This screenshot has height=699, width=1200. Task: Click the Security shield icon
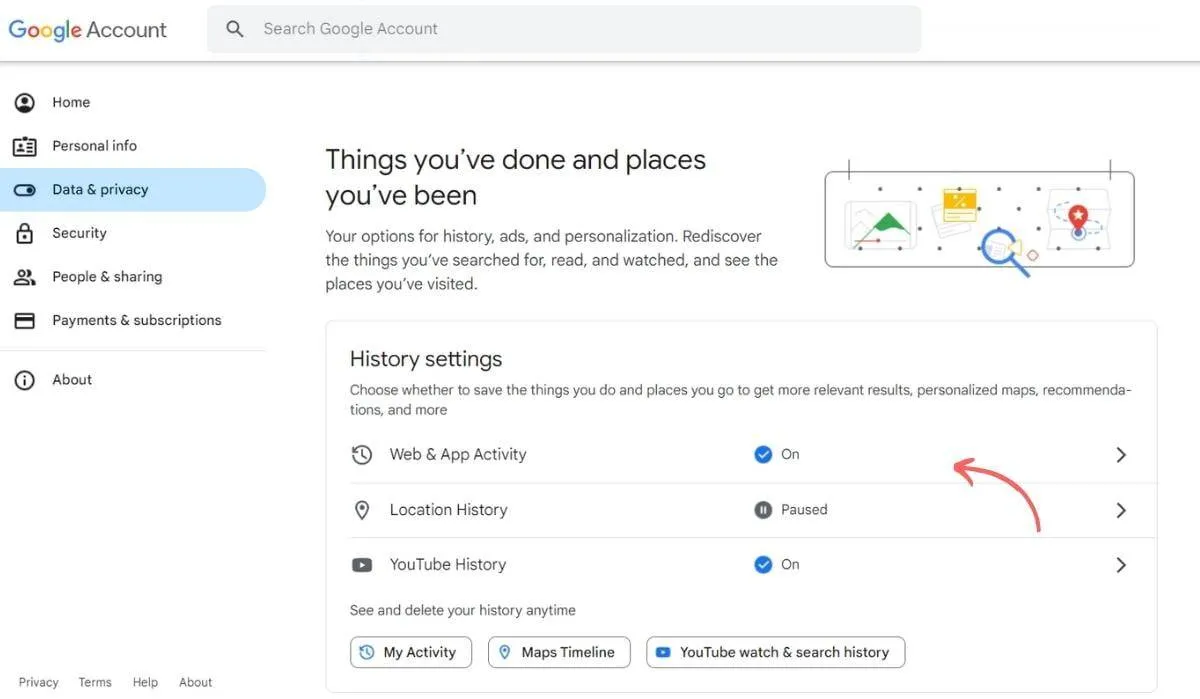pos(23,232)
